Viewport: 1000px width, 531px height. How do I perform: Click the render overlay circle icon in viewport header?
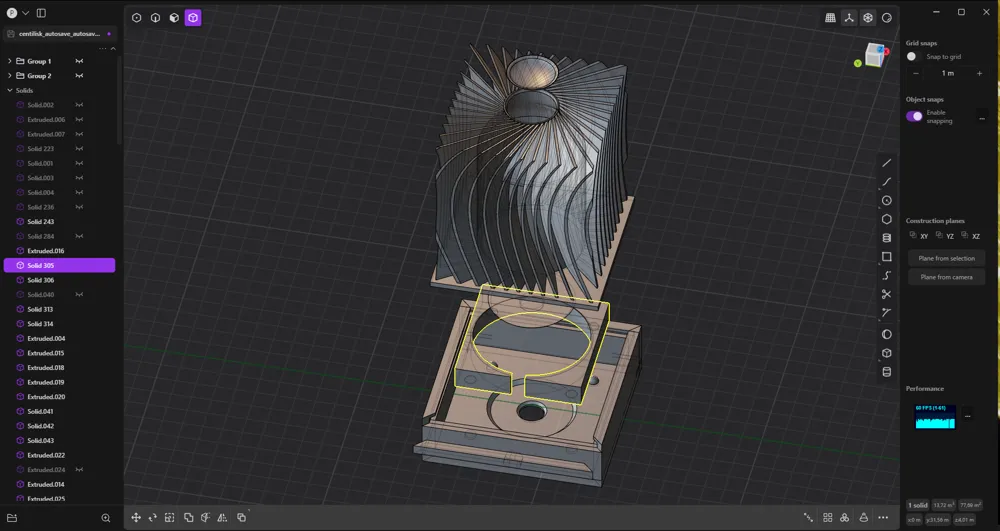point(886,18)
